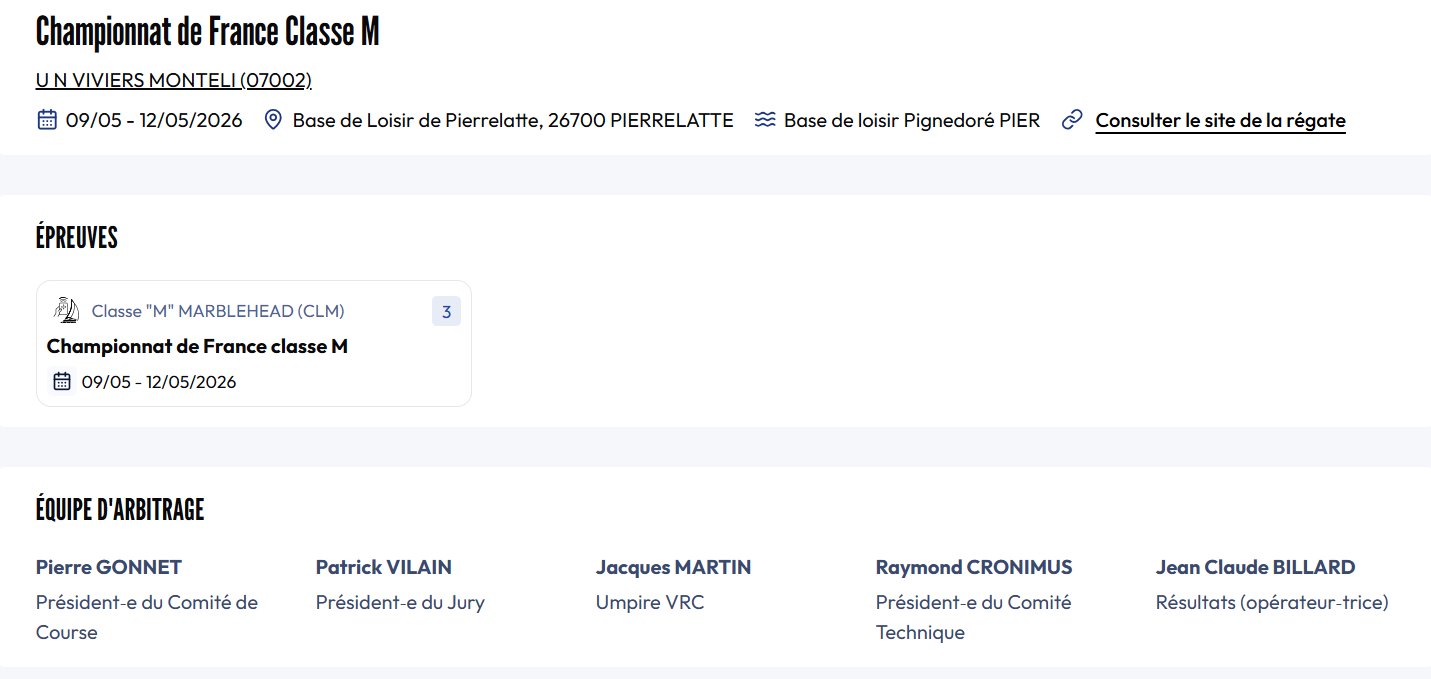Click the sailboat class icon in the épreuve card
The width and height of the screenshot is (1431, 679).
[66, 310]
